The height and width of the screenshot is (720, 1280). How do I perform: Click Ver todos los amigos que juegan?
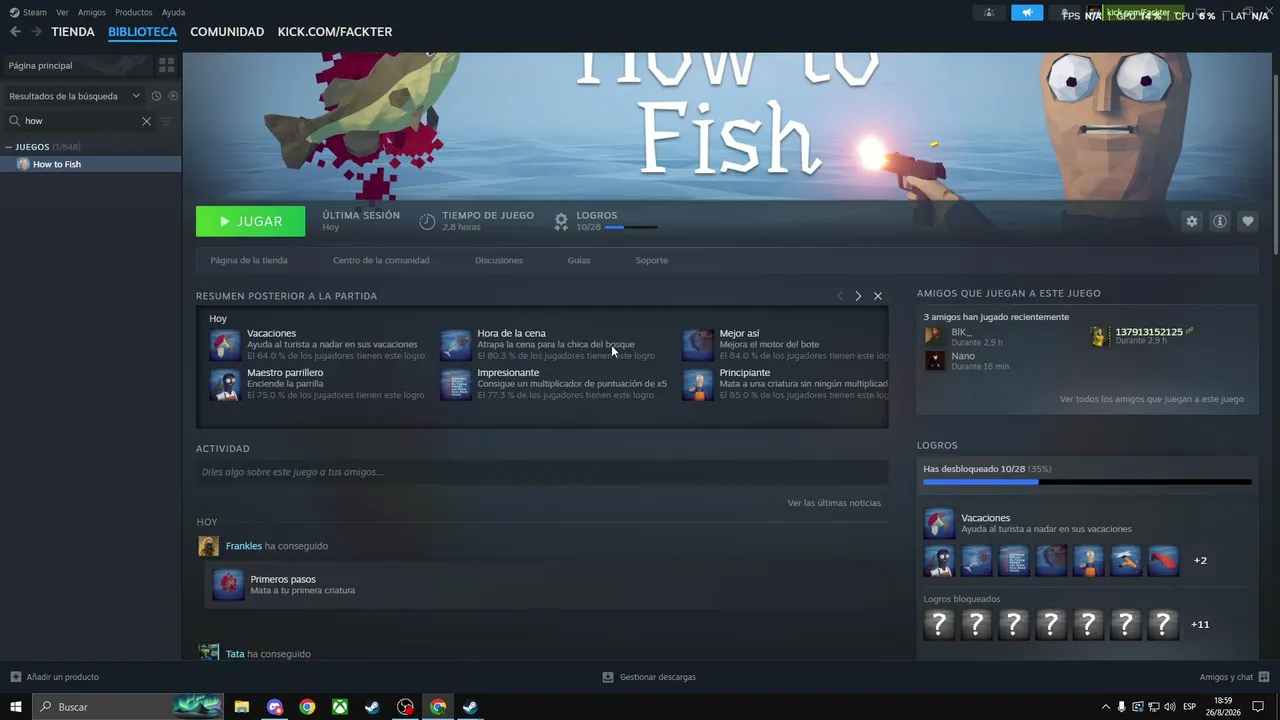pyautogui.click(x=1152, y=399)
